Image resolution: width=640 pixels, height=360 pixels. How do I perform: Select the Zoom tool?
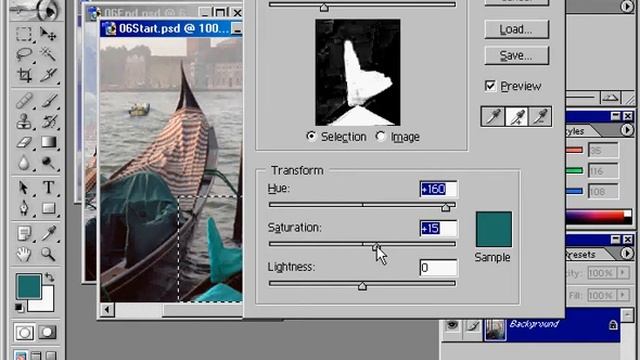coord(48,254)
